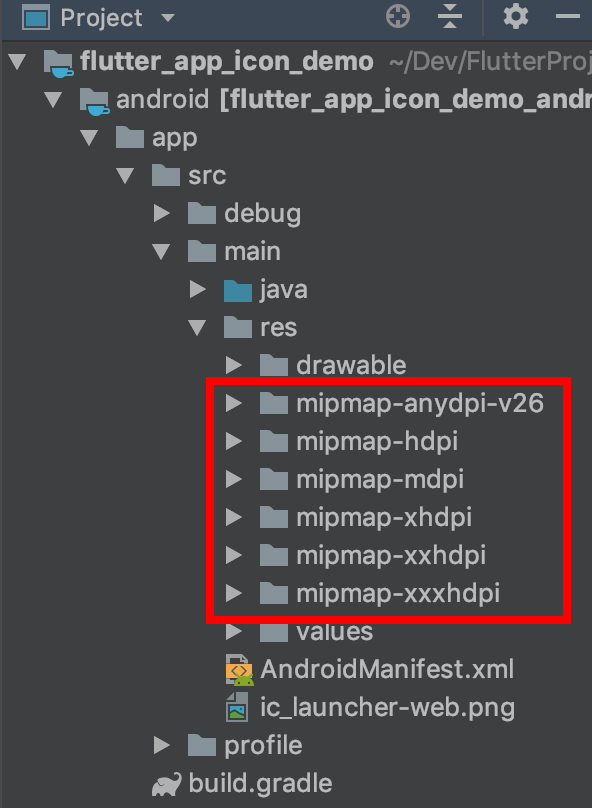
Task: Click the project root folder icon
Action: pos(58,63)
